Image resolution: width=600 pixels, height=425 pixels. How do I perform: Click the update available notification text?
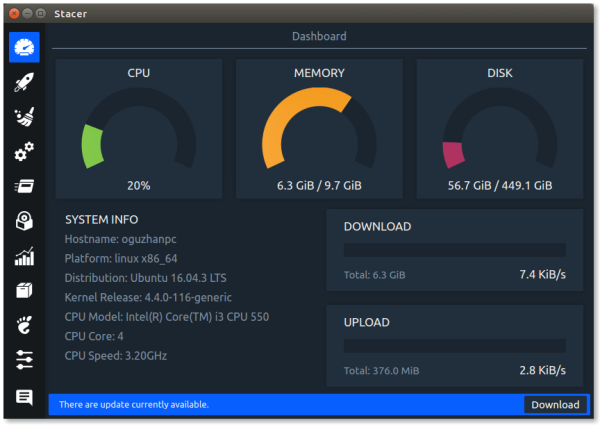pyautogui.click(x=134, y=405)
